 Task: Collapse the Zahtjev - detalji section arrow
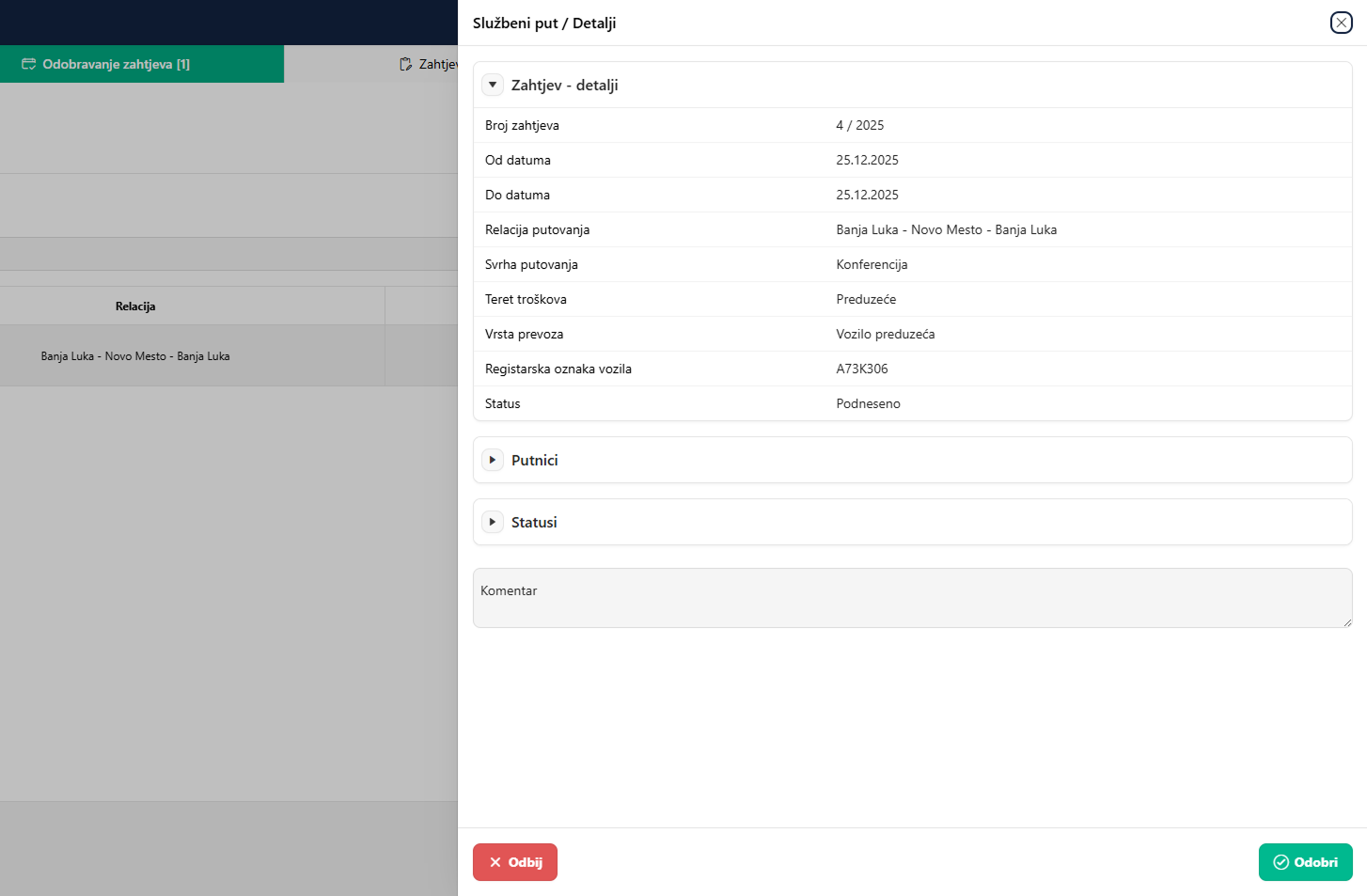(x=493, y=85)
